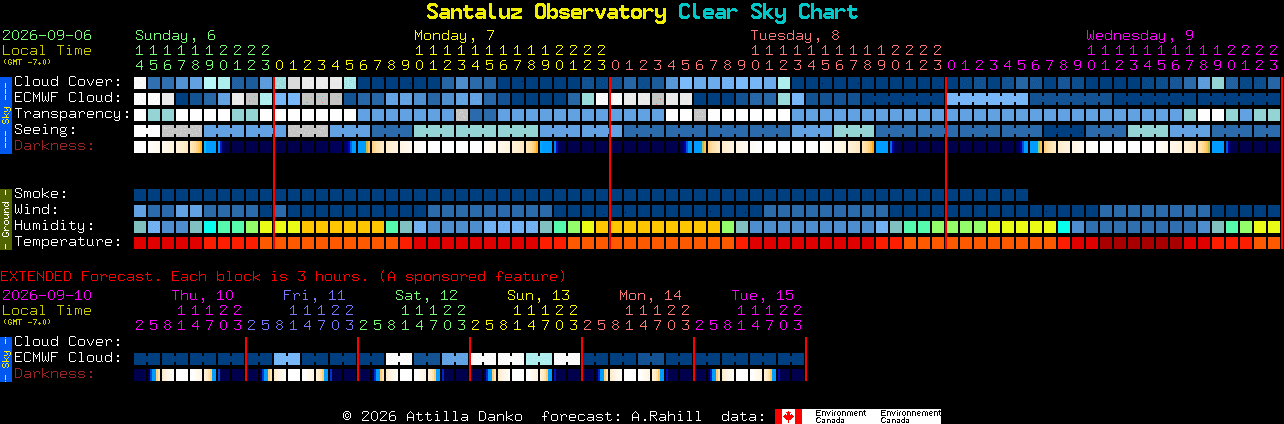Open the ECMWF Cloud row label
1284x424 pixels.
click(67, 98)
